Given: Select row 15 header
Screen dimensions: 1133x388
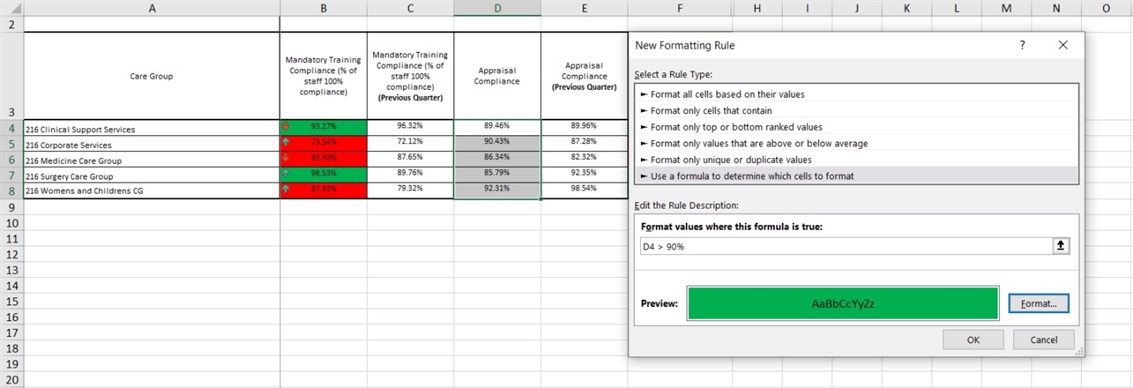Looking at the screenshot, I should [x=12, y=301].
